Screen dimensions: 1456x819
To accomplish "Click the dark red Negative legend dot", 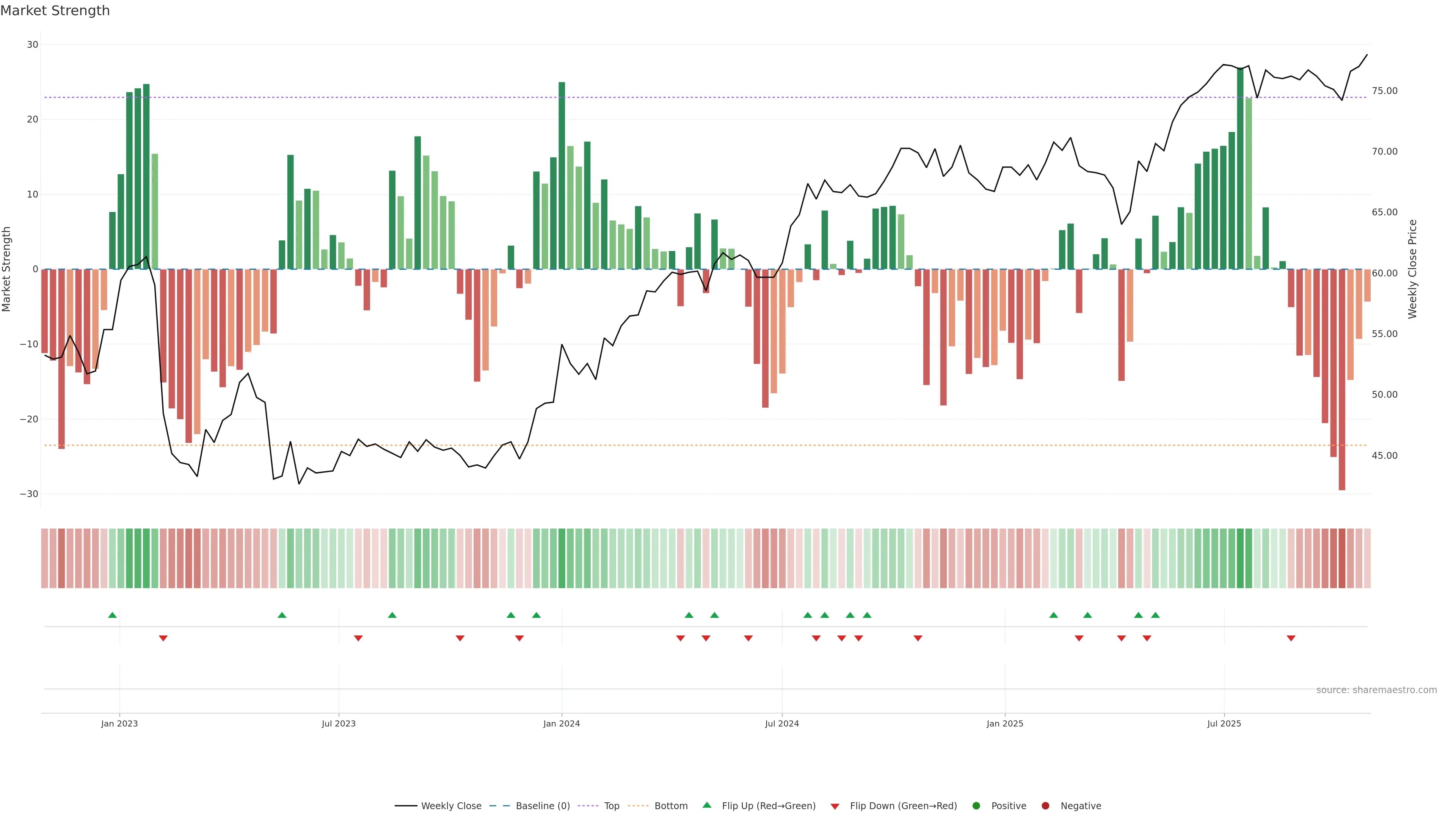I will (1045, 806).
